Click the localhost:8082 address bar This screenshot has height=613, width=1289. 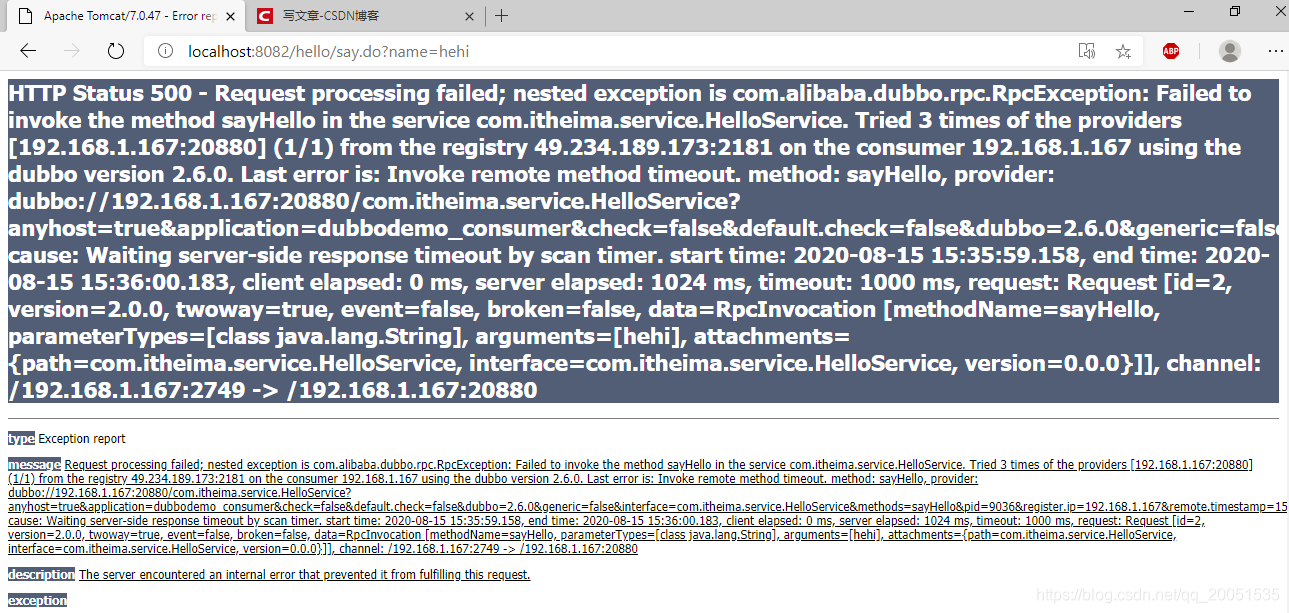pos(610,51)
